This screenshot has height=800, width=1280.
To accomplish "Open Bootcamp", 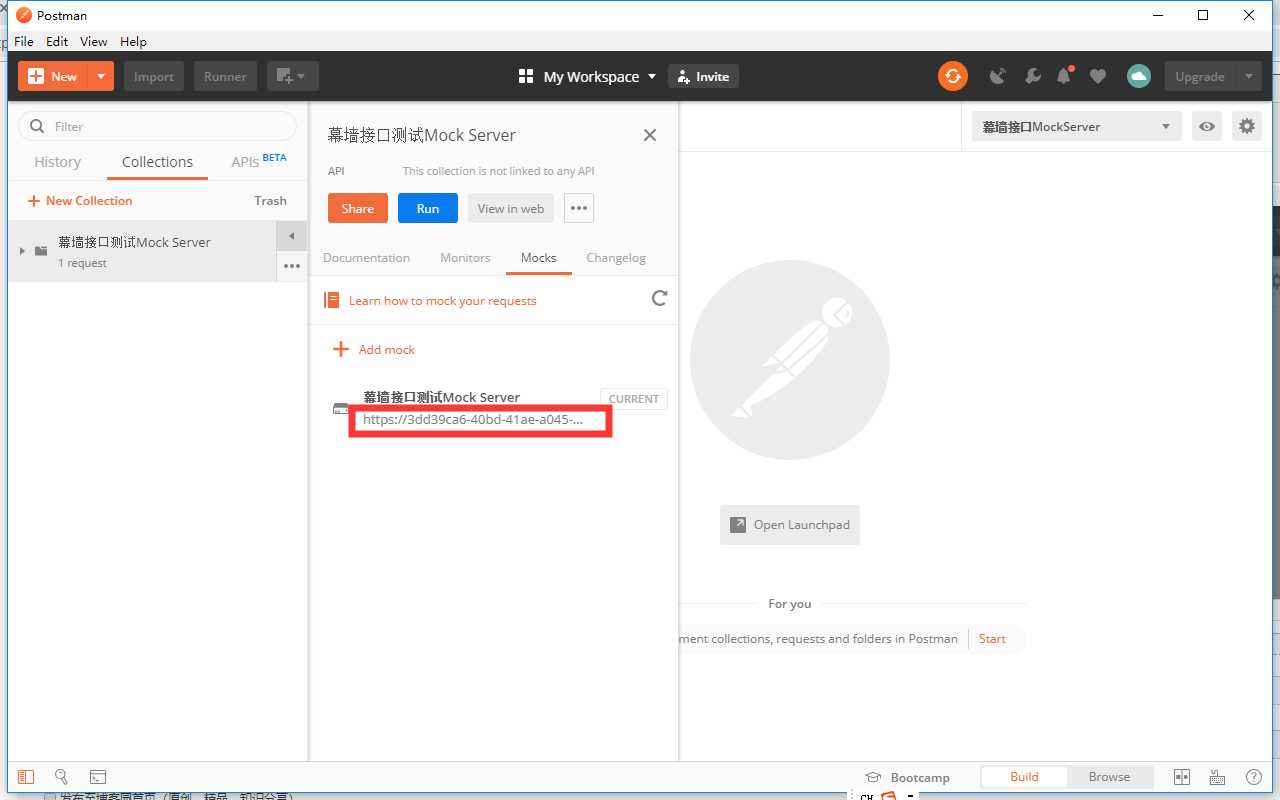I will [908, 777].
